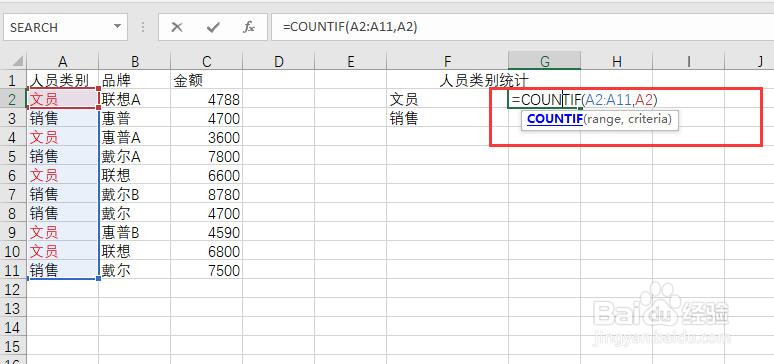
Task: Click the Name Box showing SEARCH
Action: [66, 27]
